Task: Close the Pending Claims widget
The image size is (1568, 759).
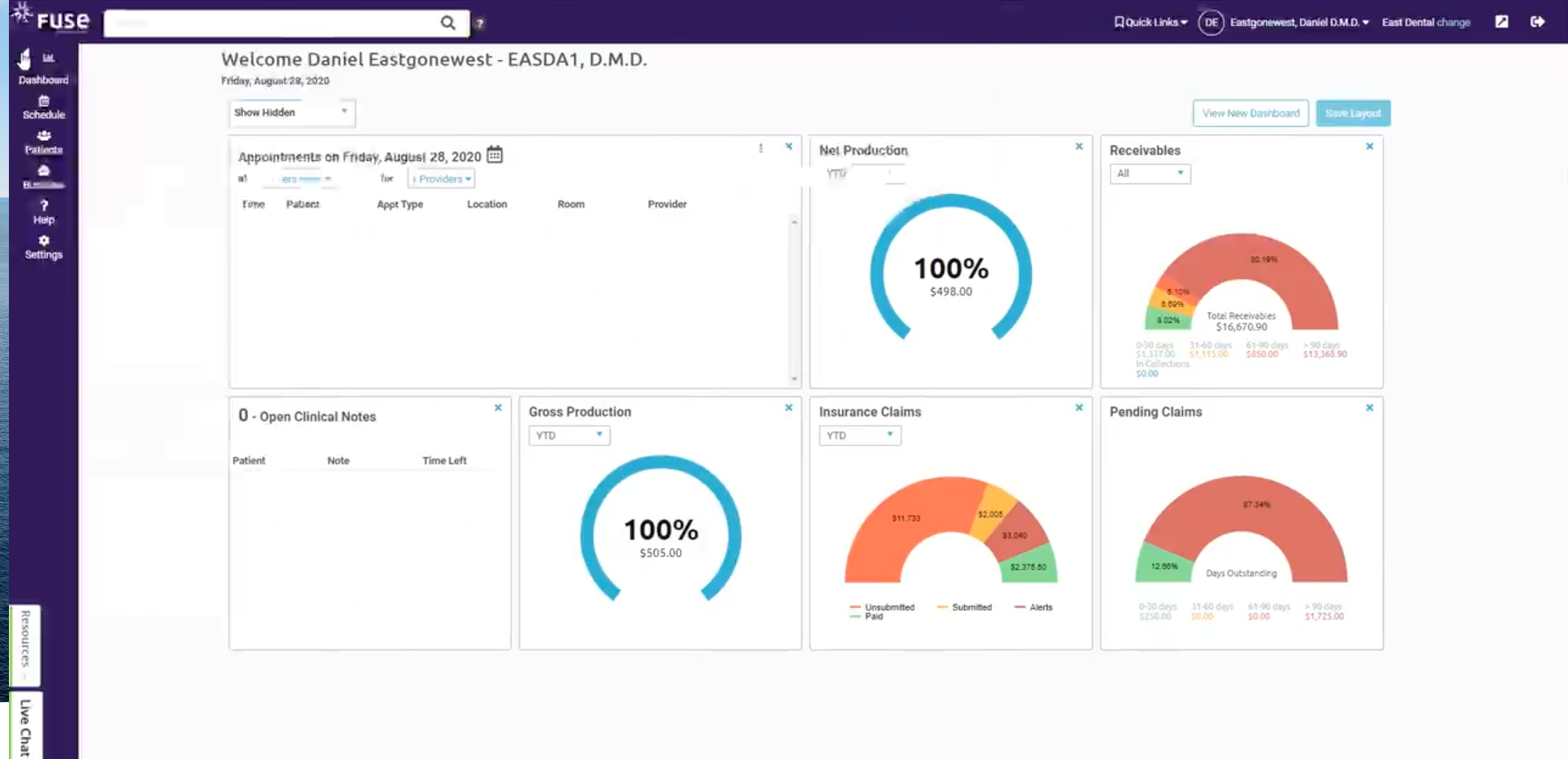Action: tap(1370, 408)
